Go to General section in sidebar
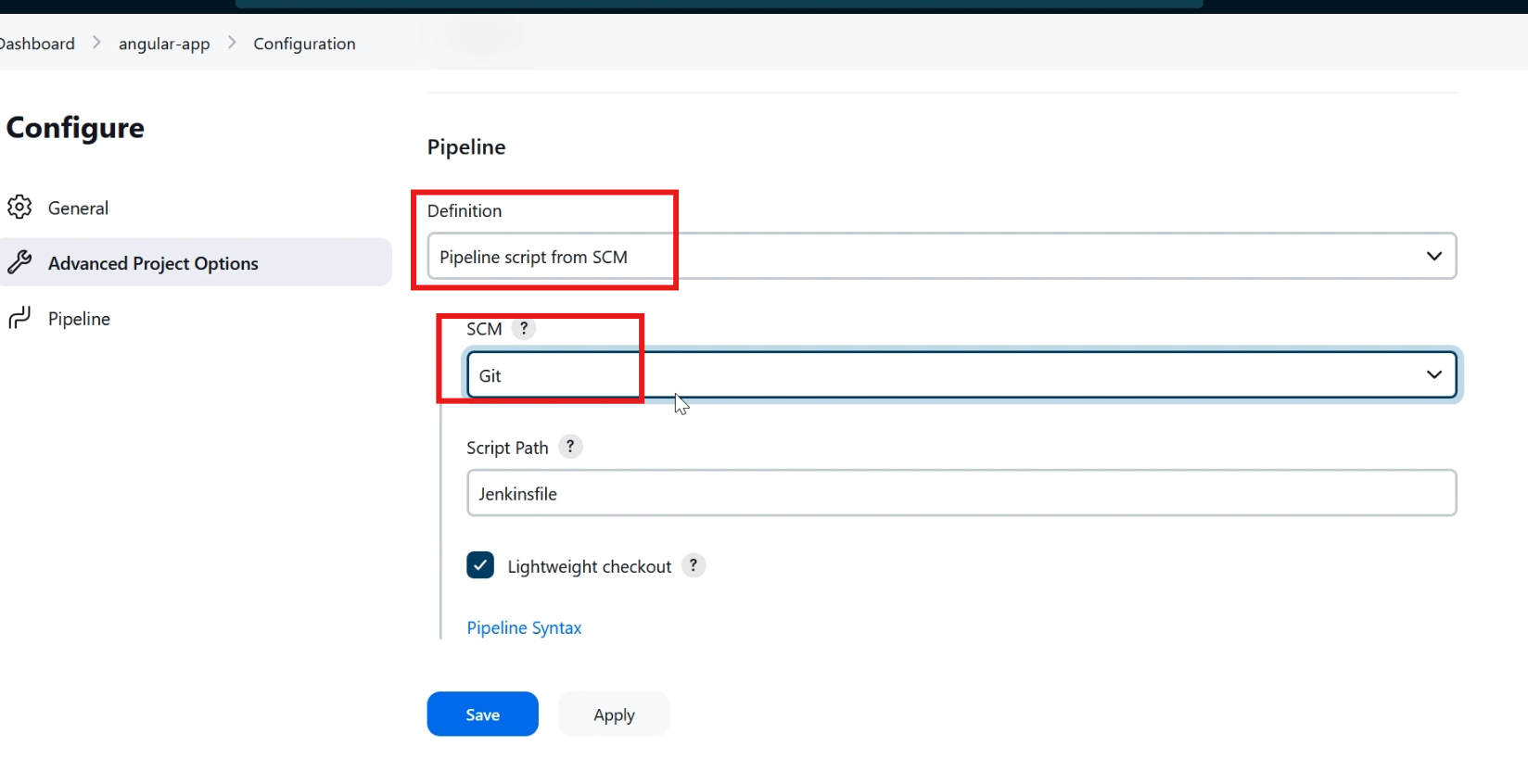This screenshot has height=784, width=1528. pyautogui.click(x=78, y=208)
